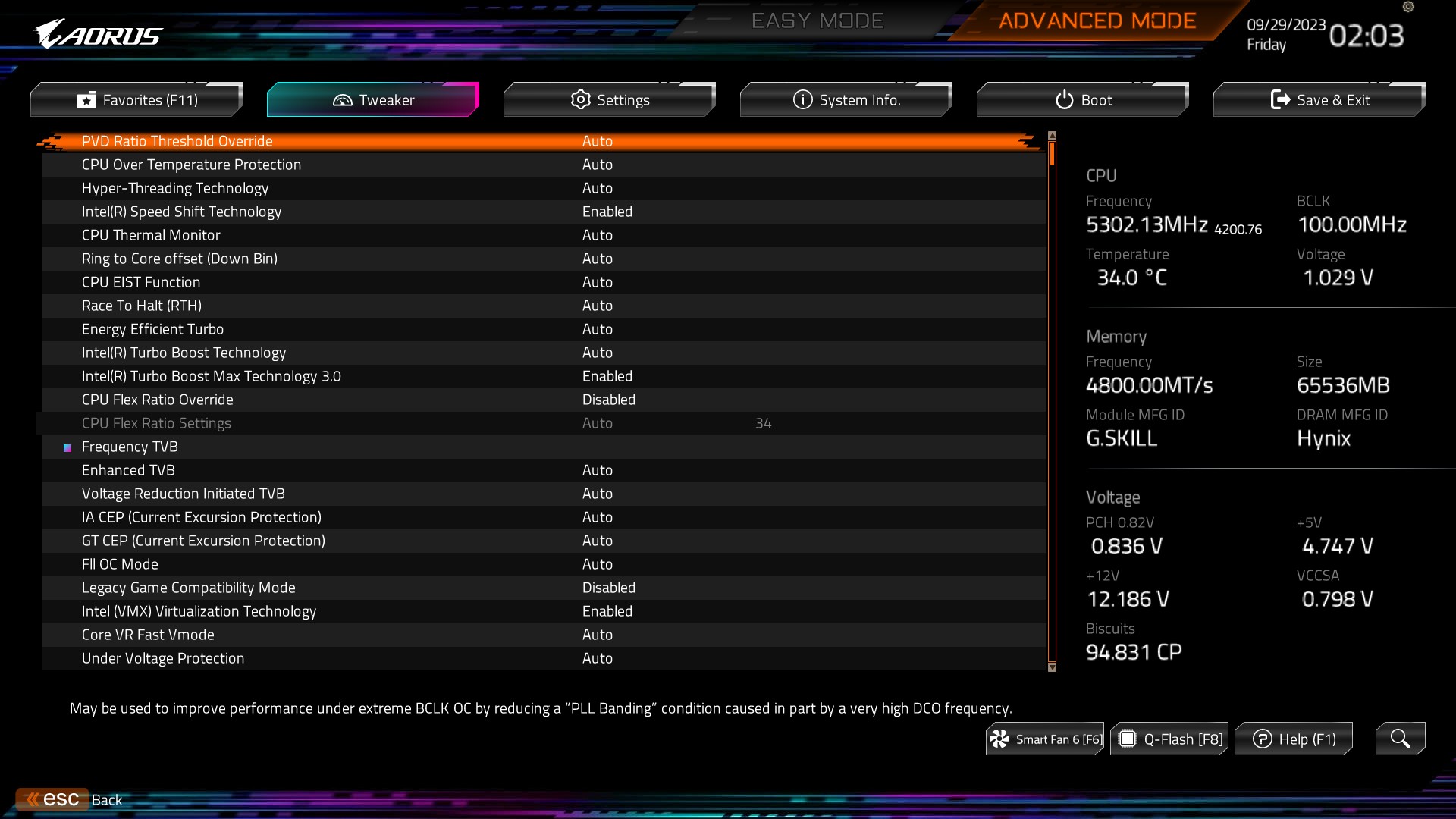Toggle Legacy Game Compatibility Mode Disabled value
The image size is (1456, 819).
tap(608, 588)
